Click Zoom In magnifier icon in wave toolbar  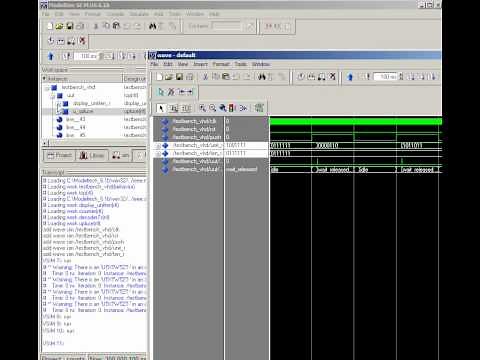click(x=202, y=108)
